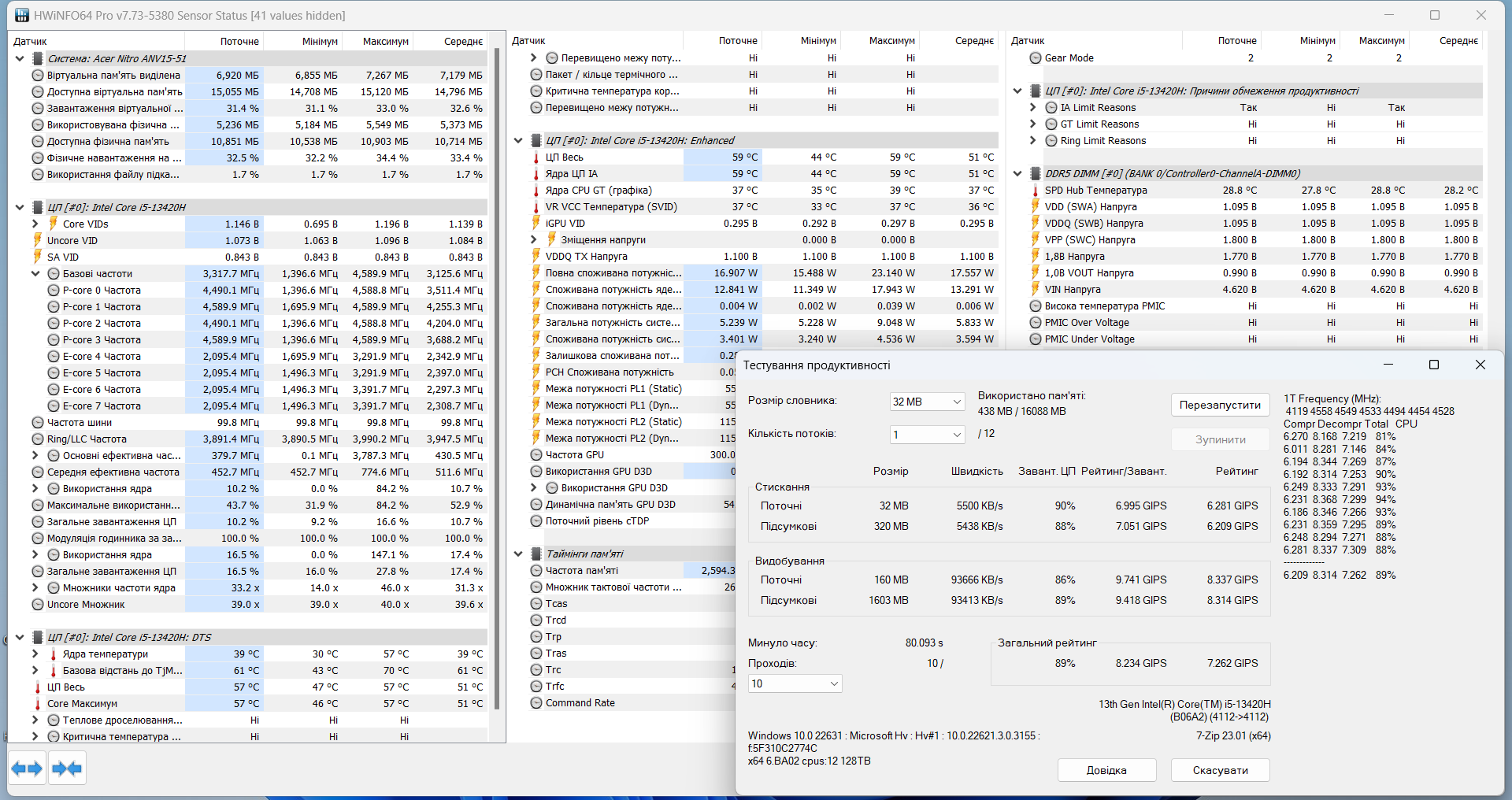Click the circle icon next to Частота шини
1512x800 pixels.
click(38, 422)
